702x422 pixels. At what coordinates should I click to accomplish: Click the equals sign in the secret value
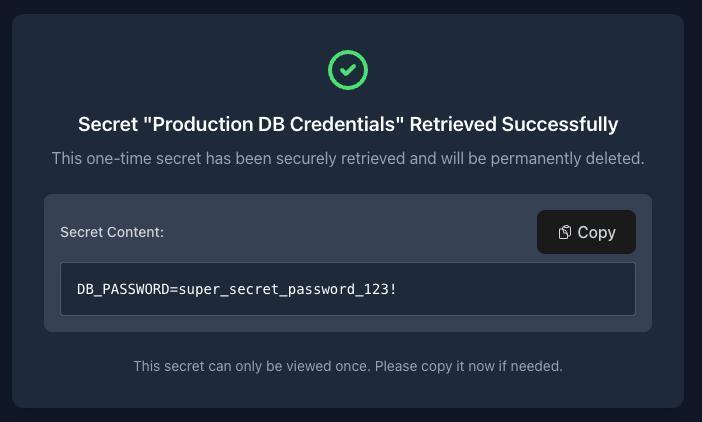point(174,289)
